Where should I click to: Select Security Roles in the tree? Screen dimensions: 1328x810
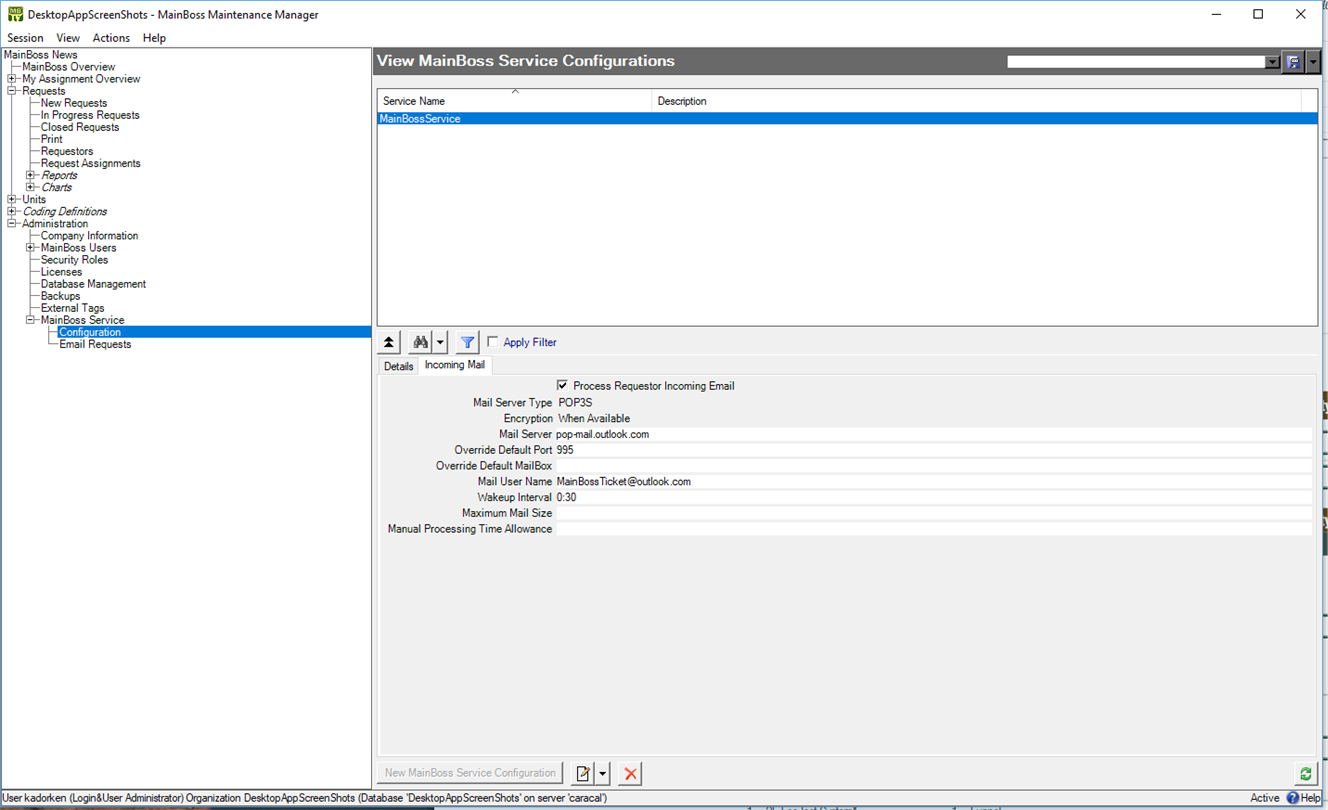coord(74,260)
